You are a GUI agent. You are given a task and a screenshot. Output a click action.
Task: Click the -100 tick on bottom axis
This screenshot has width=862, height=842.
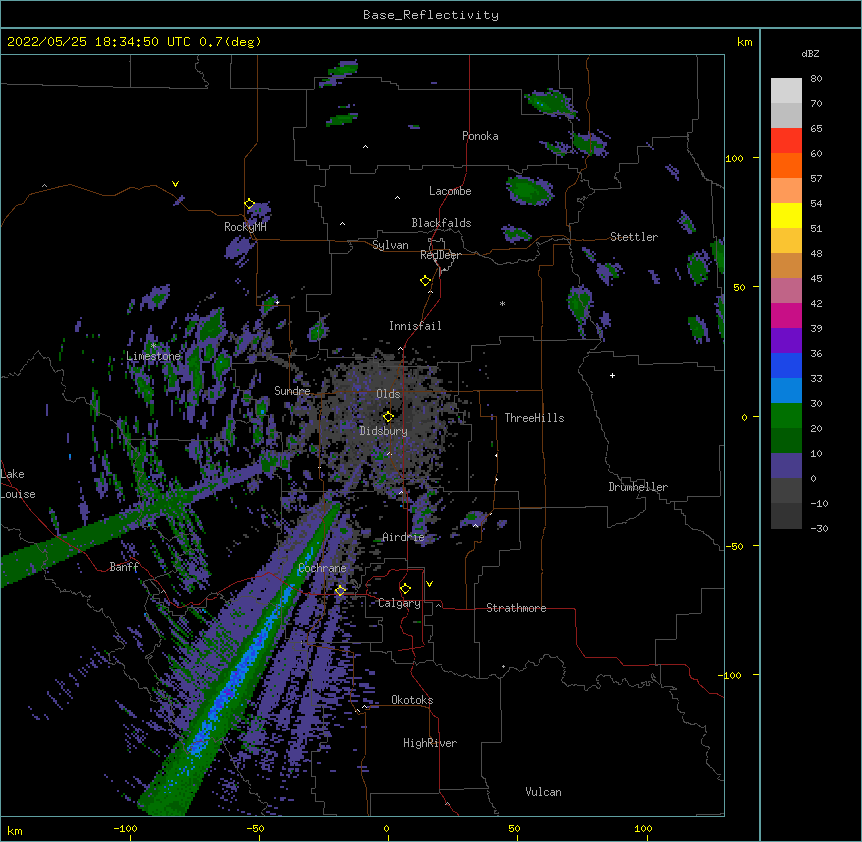point(125,829)
